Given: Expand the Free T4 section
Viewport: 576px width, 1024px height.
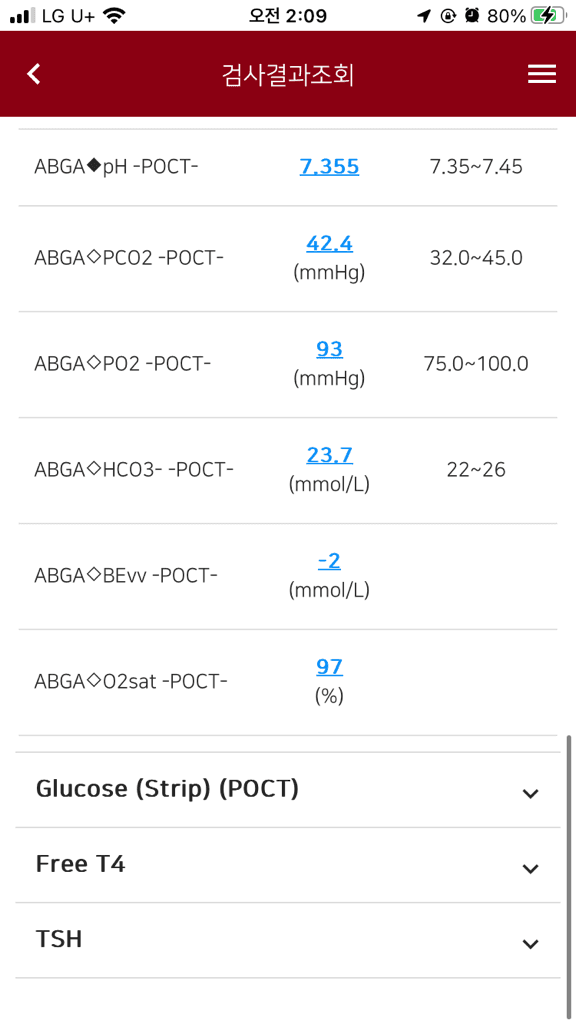Looking at the screenshot, I should 287,865.
